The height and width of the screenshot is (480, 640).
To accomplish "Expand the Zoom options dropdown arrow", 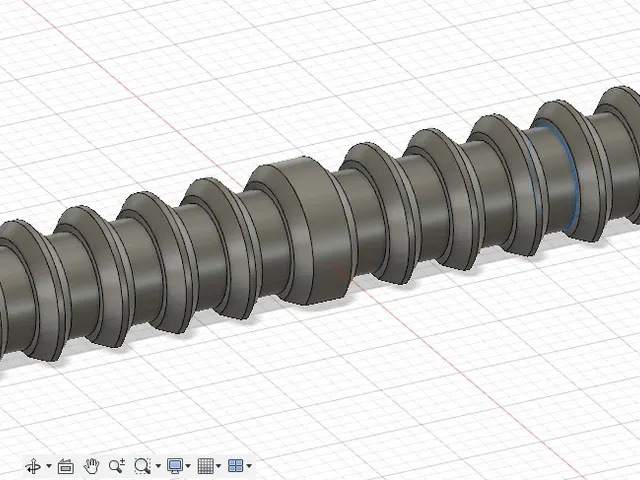I will [x=158, y=466].
